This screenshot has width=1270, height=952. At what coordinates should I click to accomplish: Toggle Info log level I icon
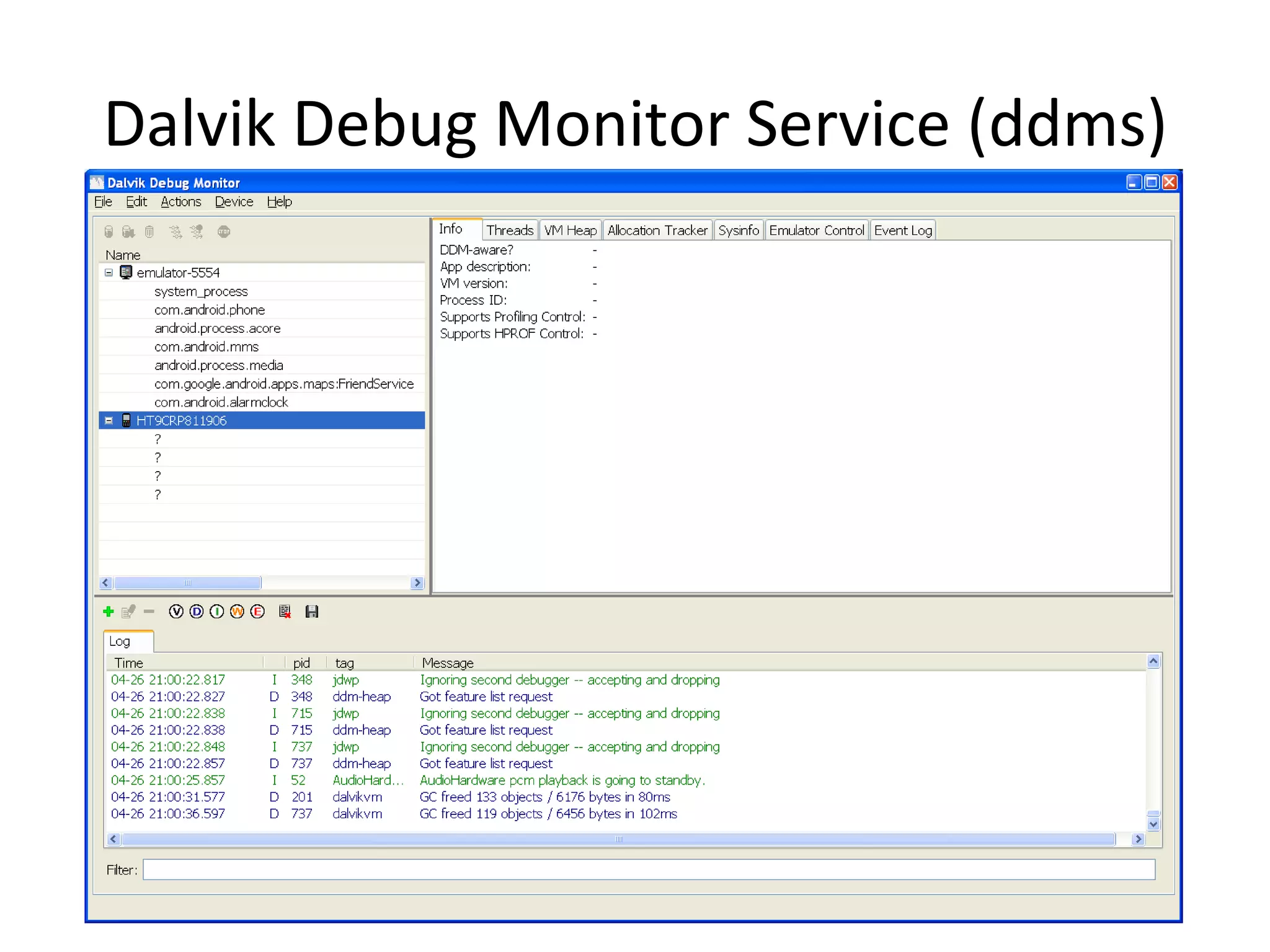click(217, 612)
